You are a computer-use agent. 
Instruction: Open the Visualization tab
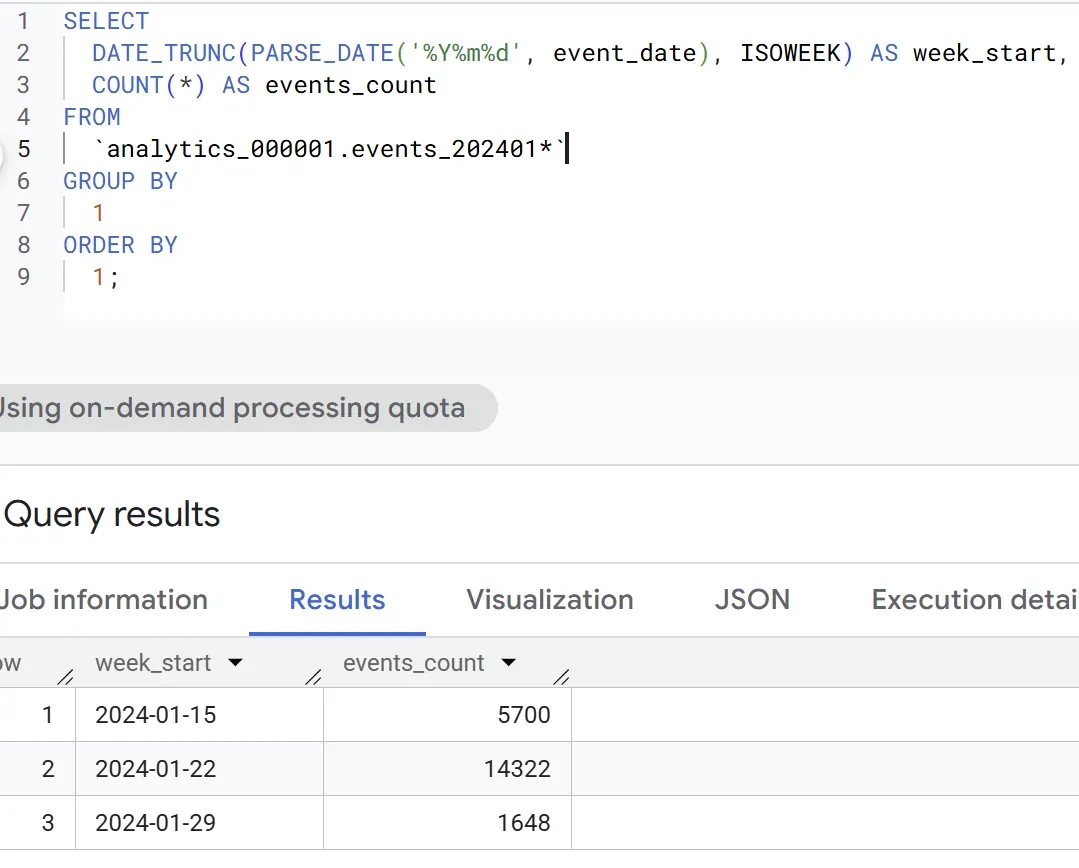click(x=550, y=600)
